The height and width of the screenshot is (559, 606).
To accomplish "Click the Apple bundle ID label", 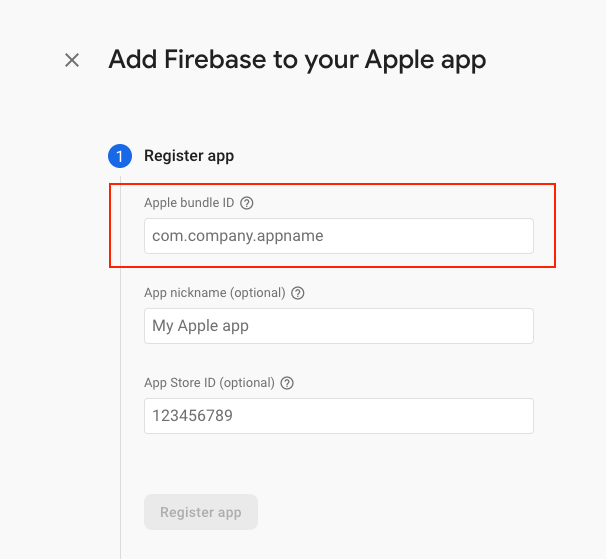I will pos(189,203).
